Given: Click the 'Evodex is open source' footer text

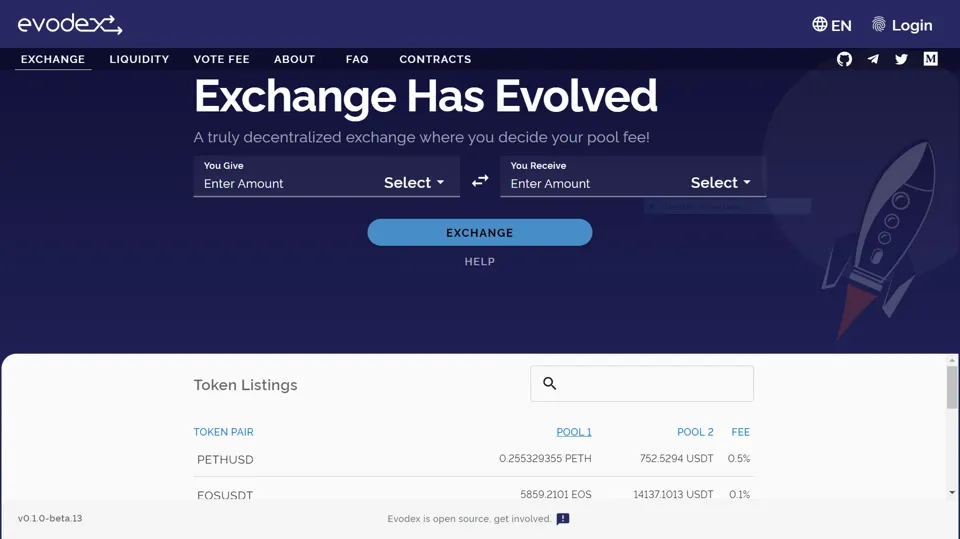Looking at the screenshot, I should click(469, 519).
